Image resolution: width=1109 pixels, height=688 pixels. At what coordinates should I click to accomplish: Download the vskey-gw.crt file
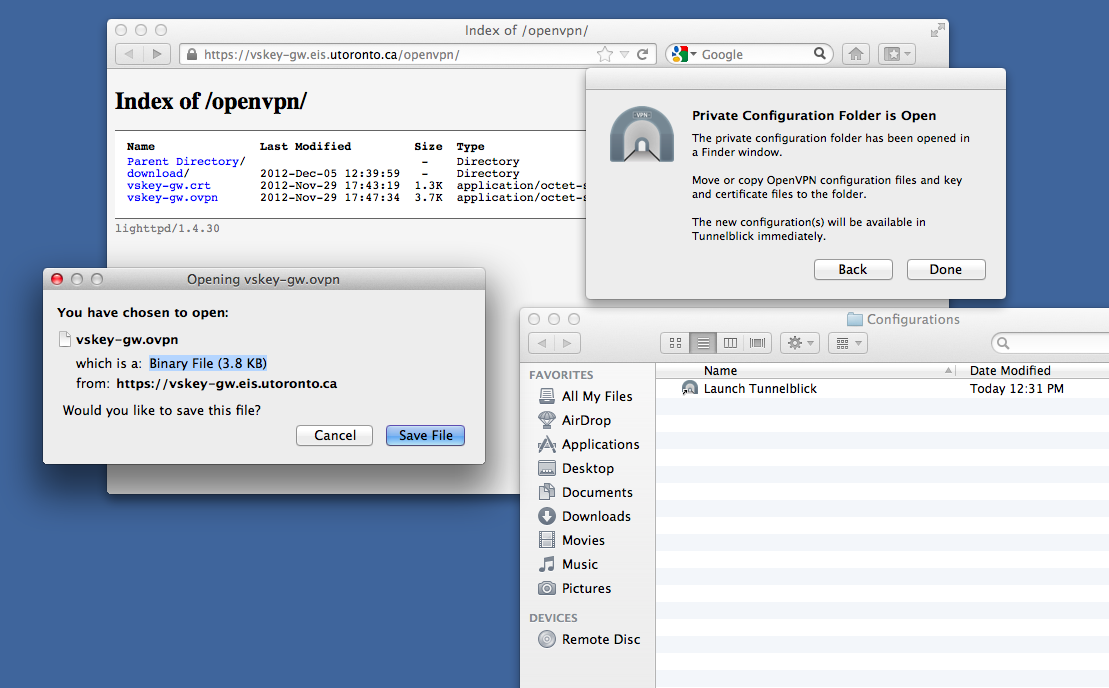click(x=168, y=185)
